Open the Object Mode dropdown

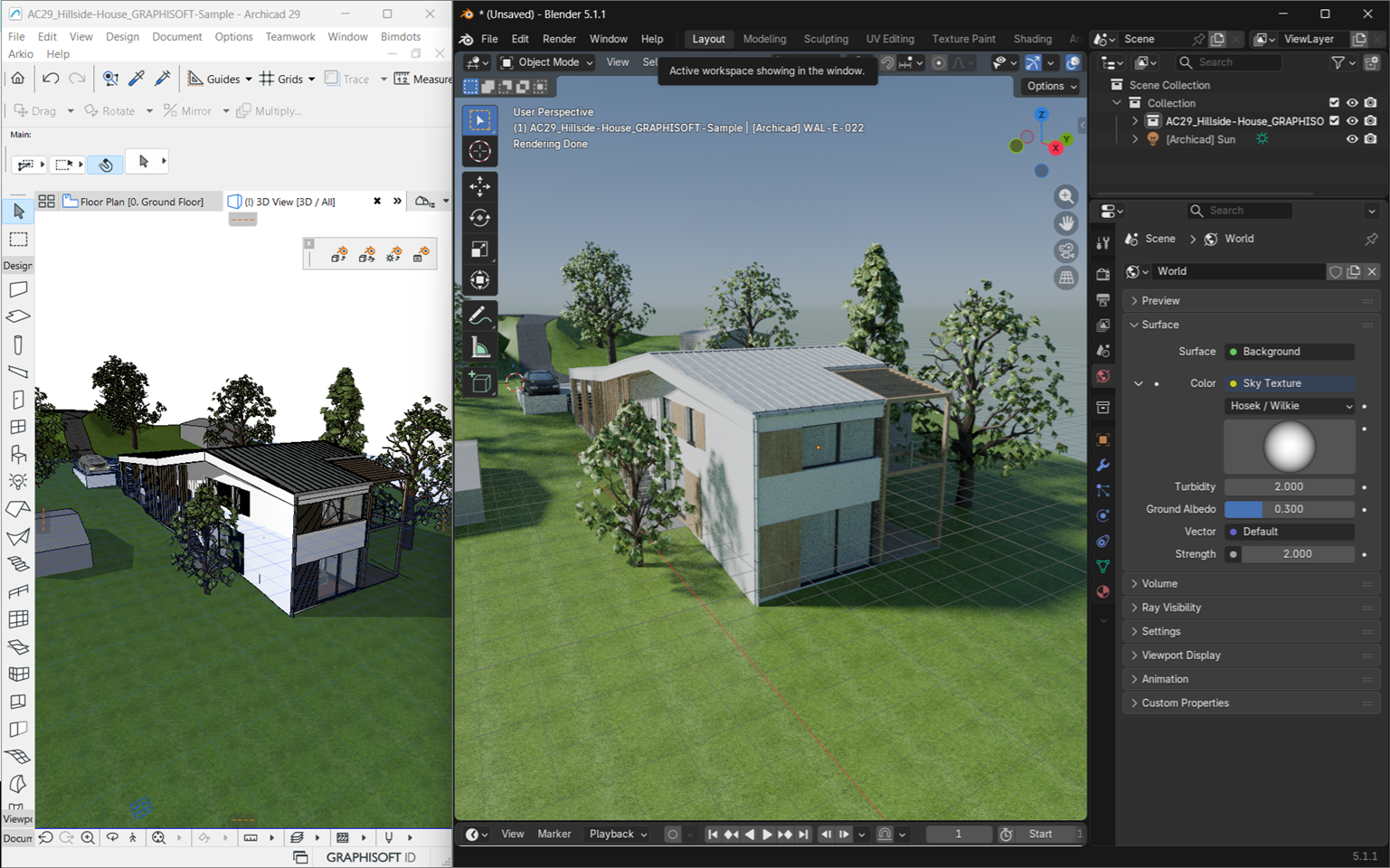547,62
